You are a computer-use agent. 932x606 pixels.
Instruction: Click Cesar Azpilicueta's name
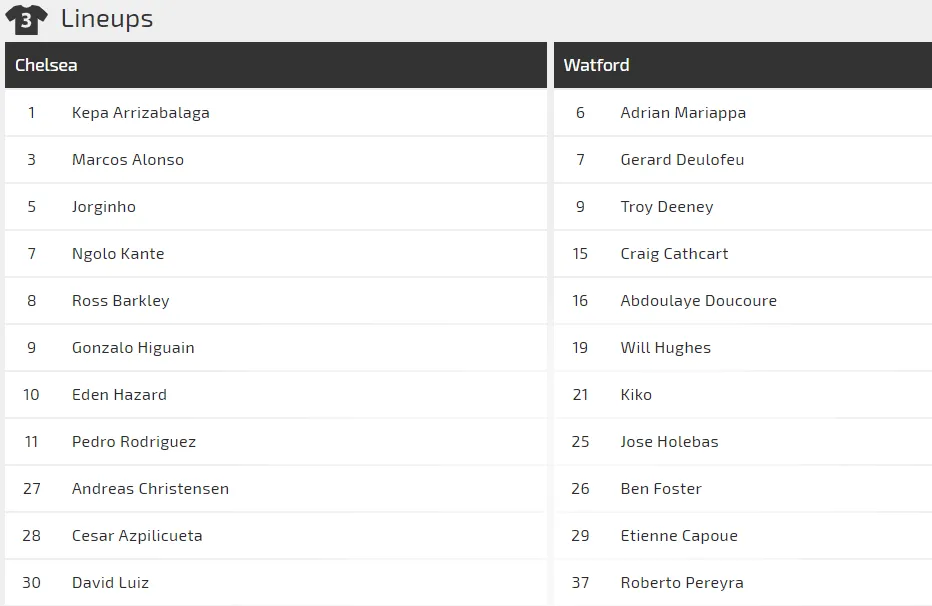click(137, 536)
